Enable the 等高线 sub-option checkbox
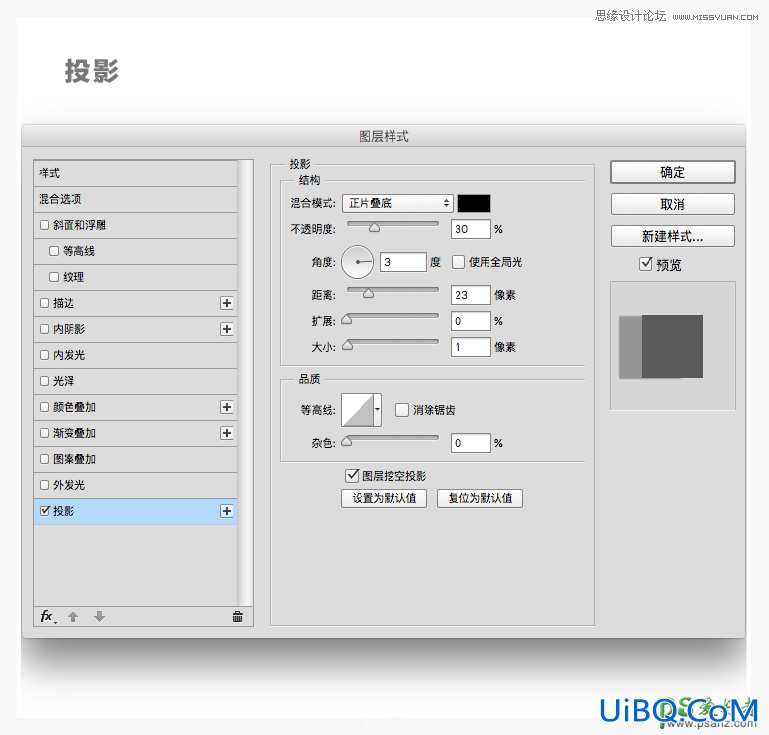Screen dimensions: 769x735 click(54, 251)
